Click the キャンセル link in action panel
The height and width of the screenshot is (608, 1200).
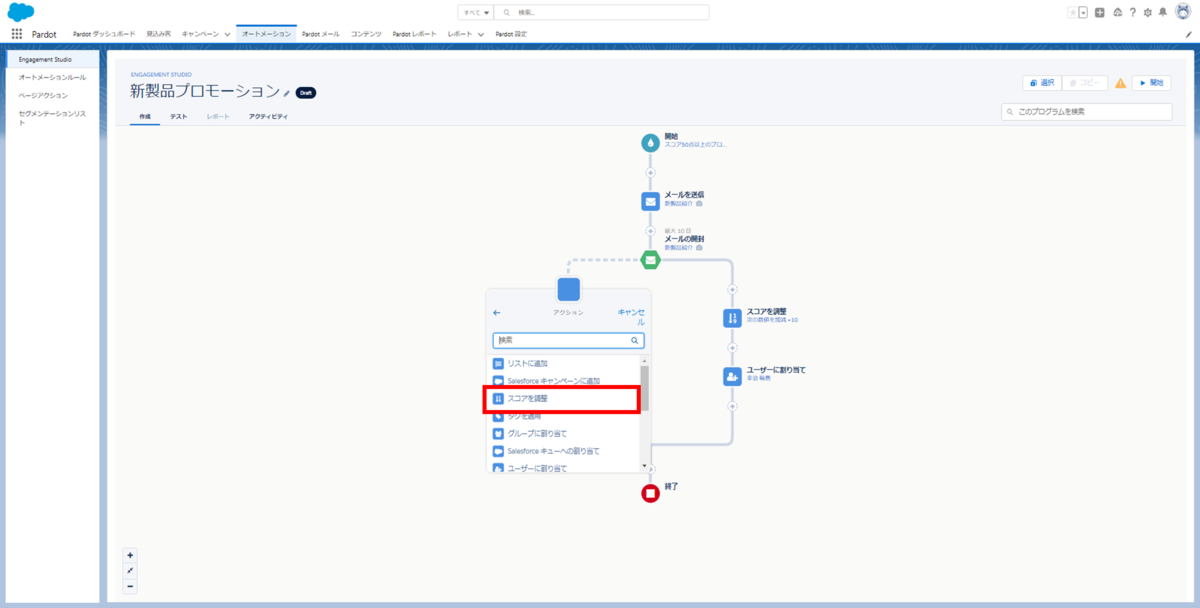632,317
